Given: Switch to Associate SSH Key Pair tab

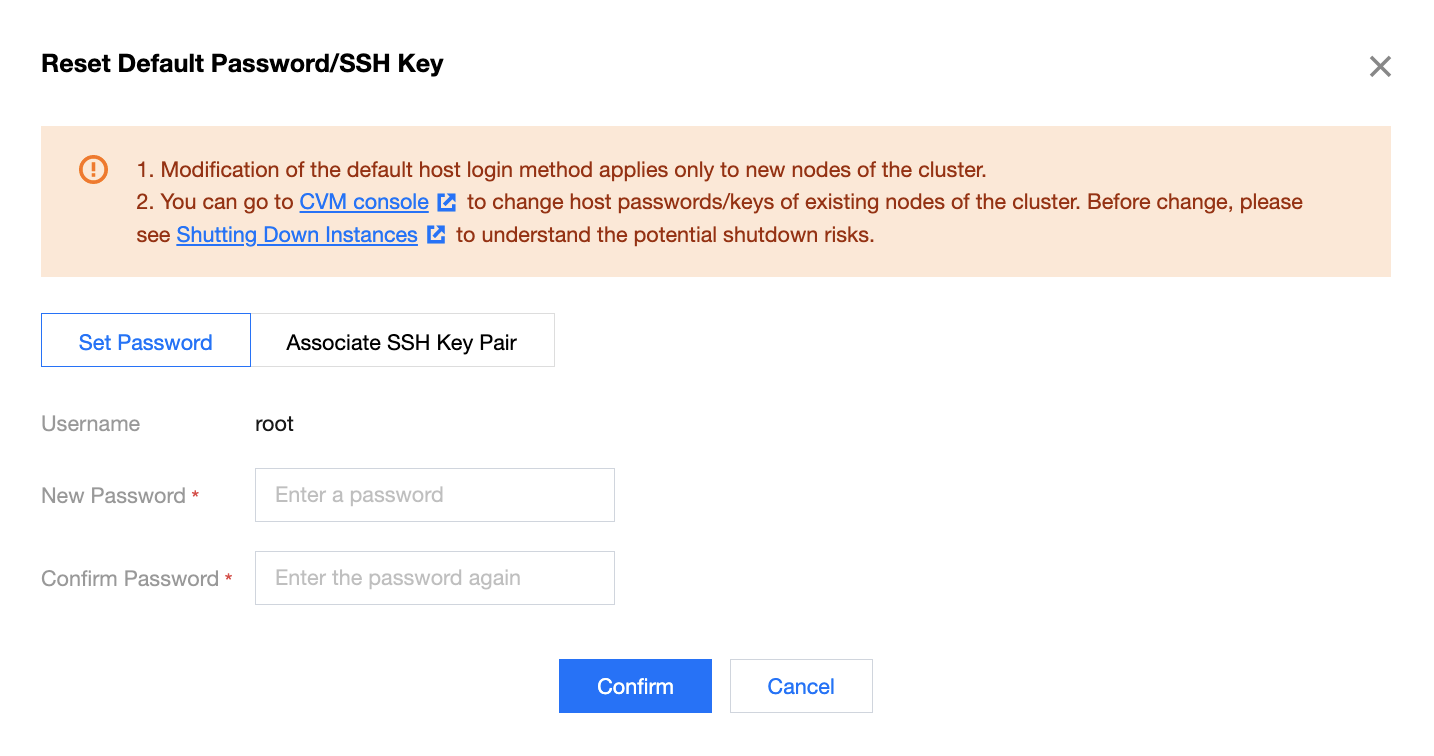Looking at the screenshot, I should point(402,341).
